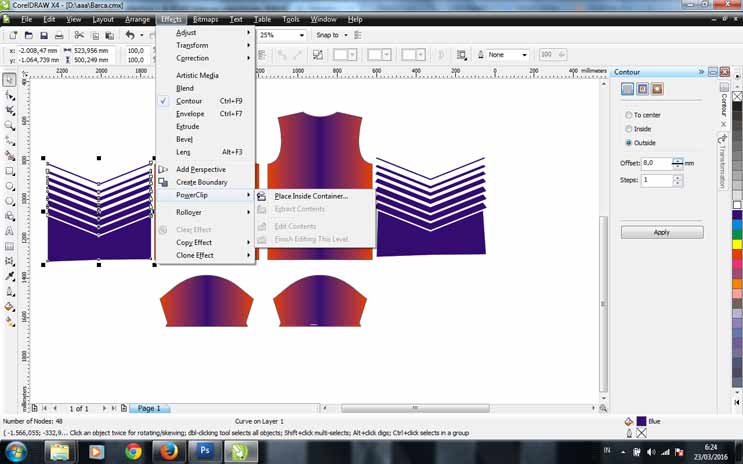The image size is (743, 464).
Task: Select the Ellipse tool
Action: (9, 186)
